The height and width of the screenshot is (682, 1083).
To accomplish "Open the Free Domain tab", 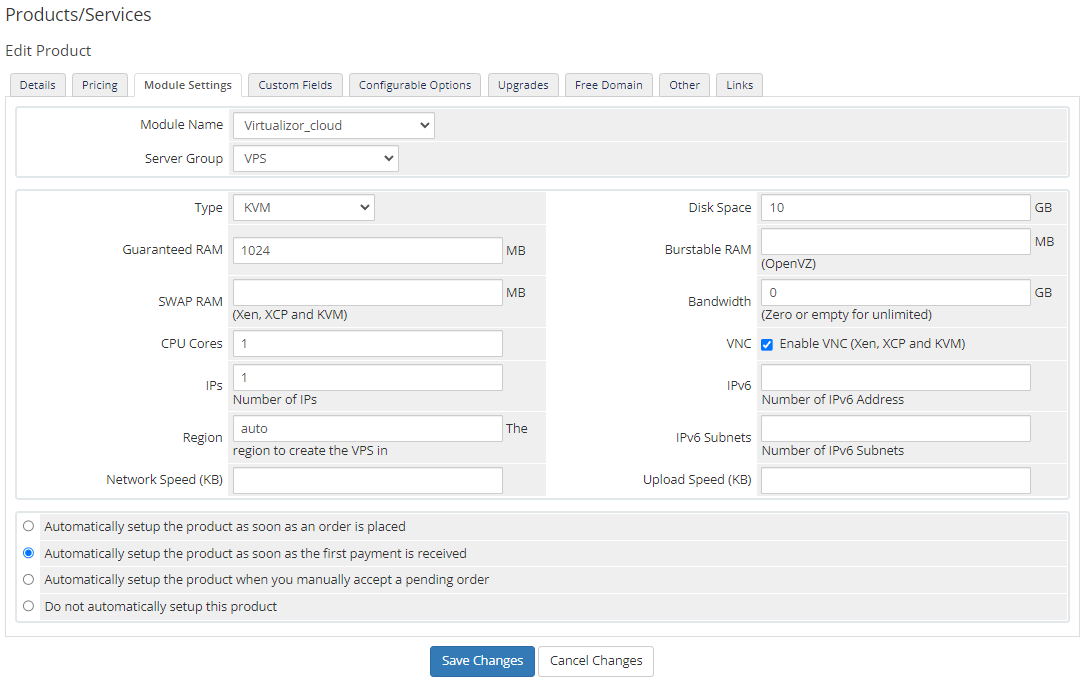I will (x=608, y=85).
